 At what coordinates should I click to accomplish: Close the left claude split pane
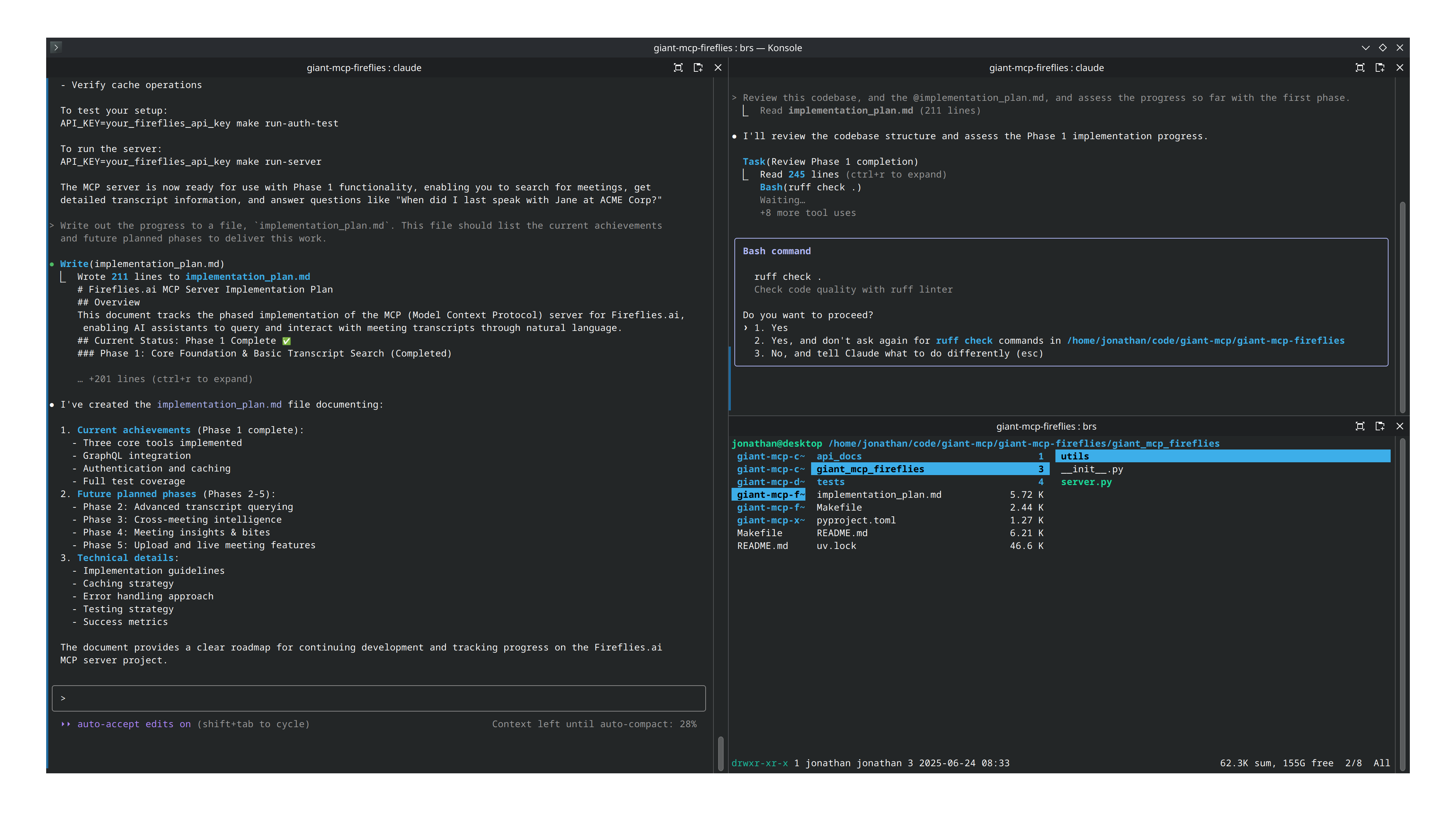tap(718, 68)
